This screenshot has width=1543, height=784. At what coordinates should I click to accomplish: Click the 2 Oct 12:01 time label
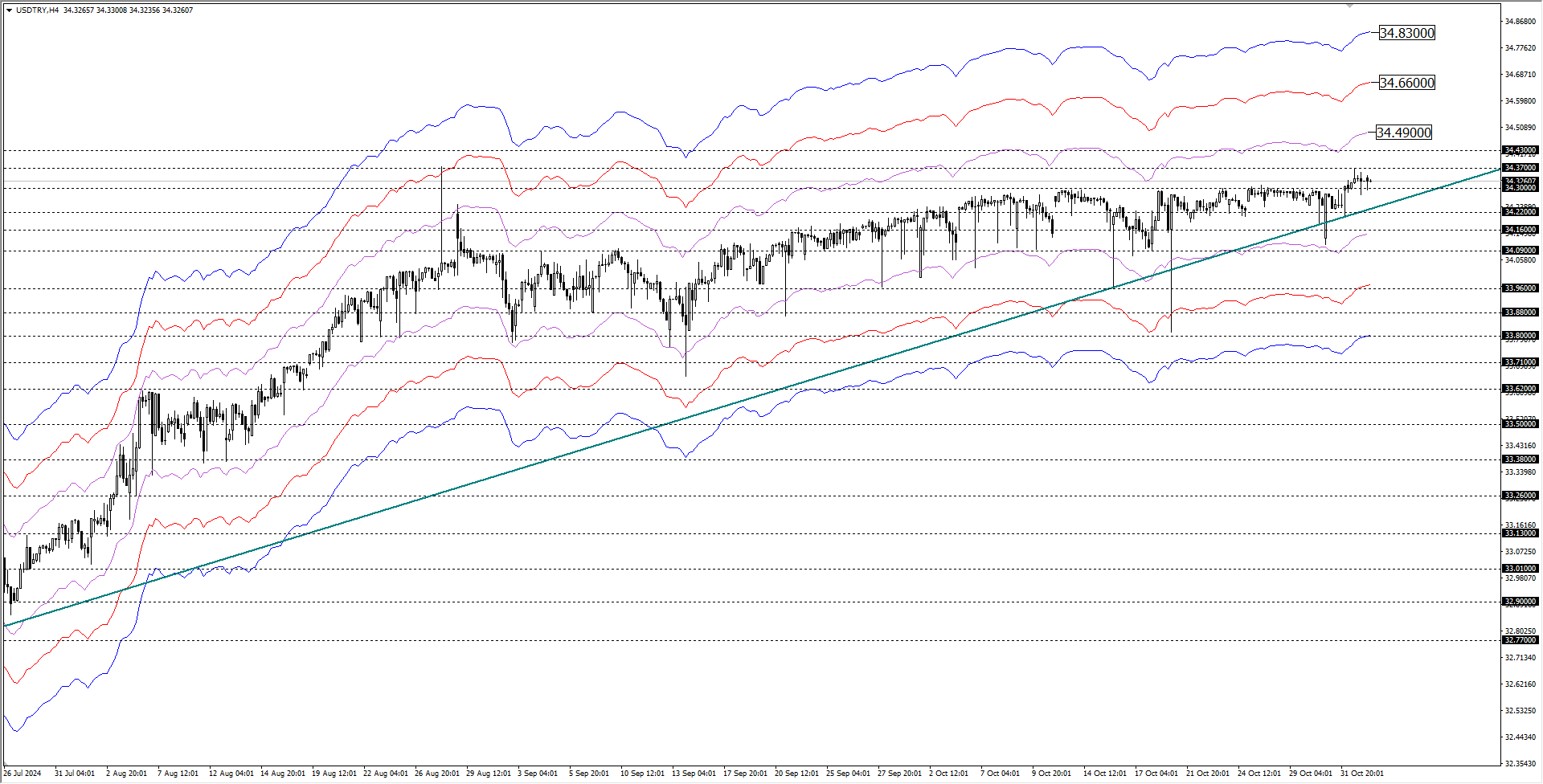click(949, 774)
